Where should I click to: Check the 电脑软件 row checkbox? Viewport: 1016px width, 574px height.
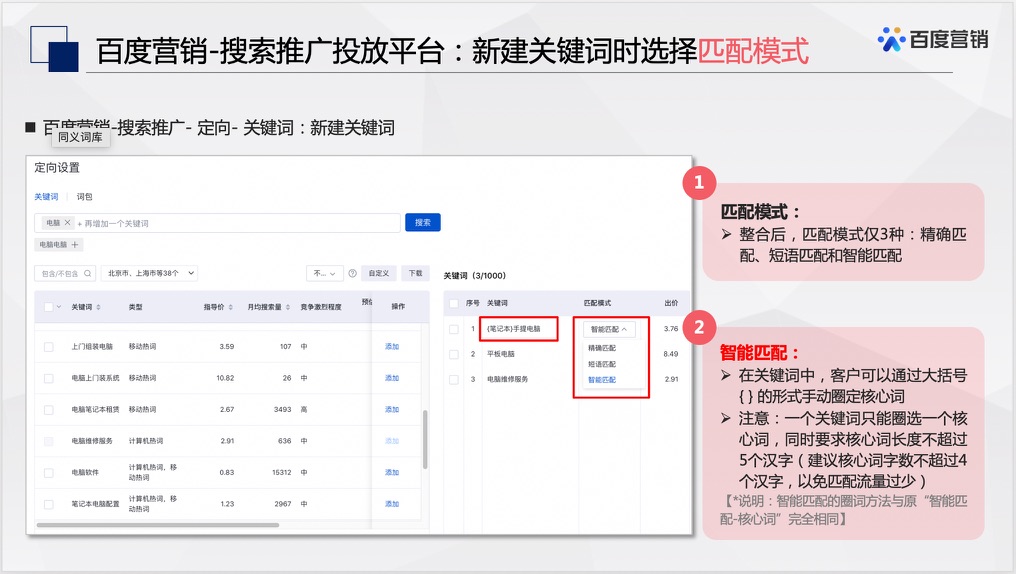click(49, 472)
